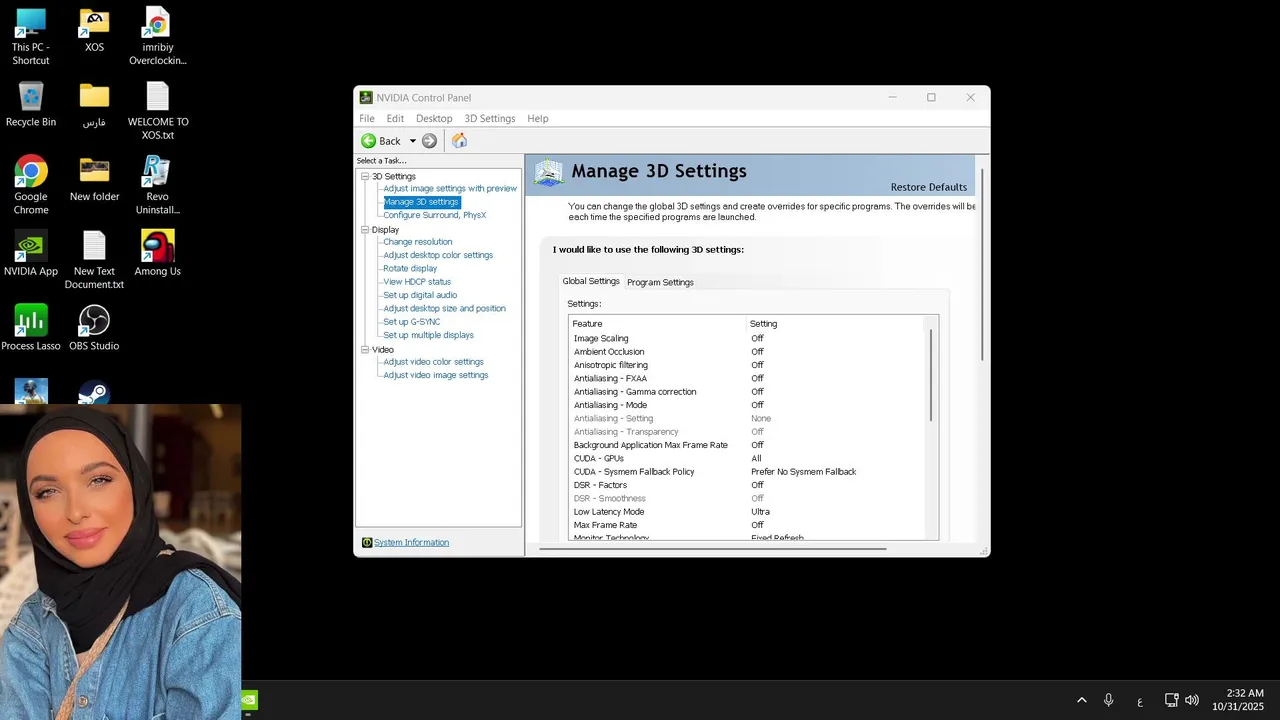This screenshot has height=720, width=1280.
Task: Click the network tray icon
Action: click(1171, 700)
